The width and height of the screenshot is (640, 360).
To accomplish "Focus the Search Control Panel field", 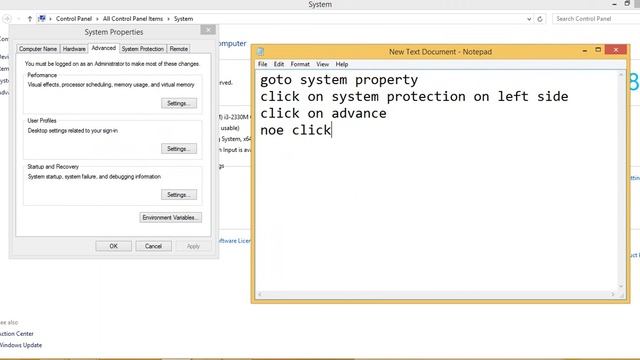I will coord(596,19).
